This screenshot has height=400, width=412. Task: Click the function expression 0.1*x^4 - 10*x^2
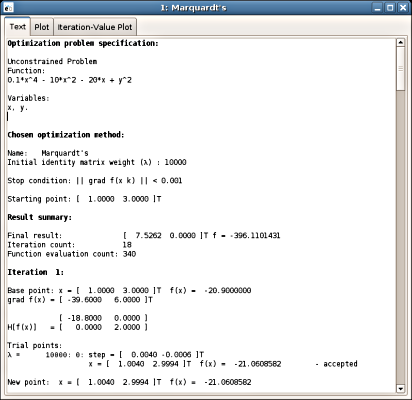69,80
